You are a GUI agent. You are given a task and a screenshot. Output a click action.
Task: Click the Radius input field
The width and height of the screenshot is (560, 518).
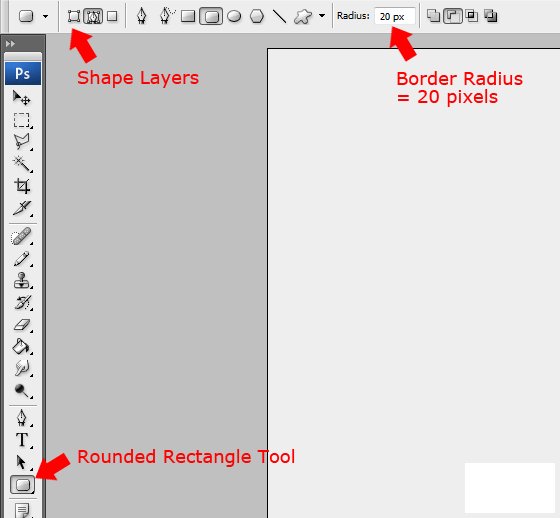pos(395,16)
